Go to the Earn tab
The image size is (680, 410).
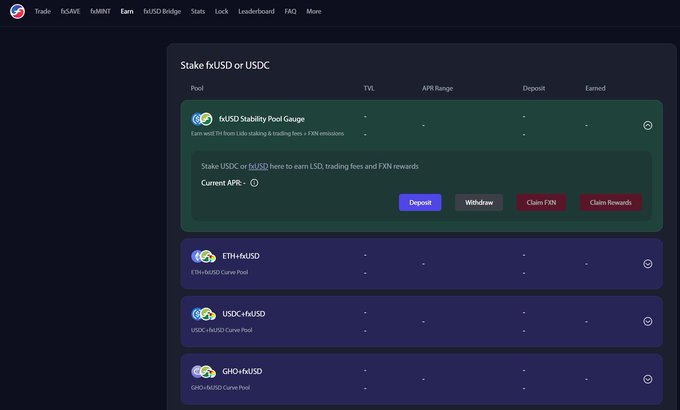[x=127, y=11]
